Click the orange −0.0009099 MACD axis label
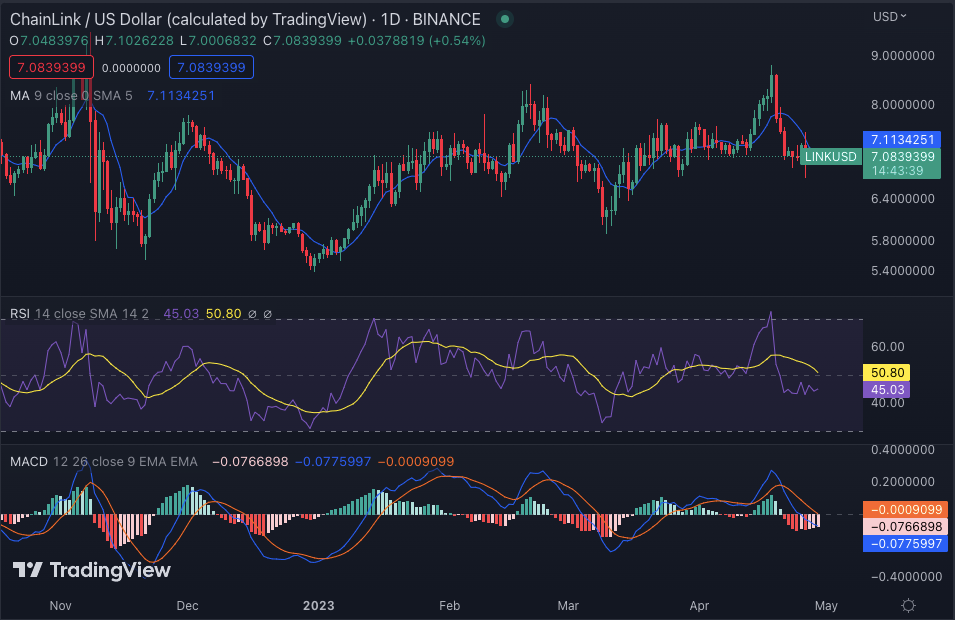 [x=906, y=509]
